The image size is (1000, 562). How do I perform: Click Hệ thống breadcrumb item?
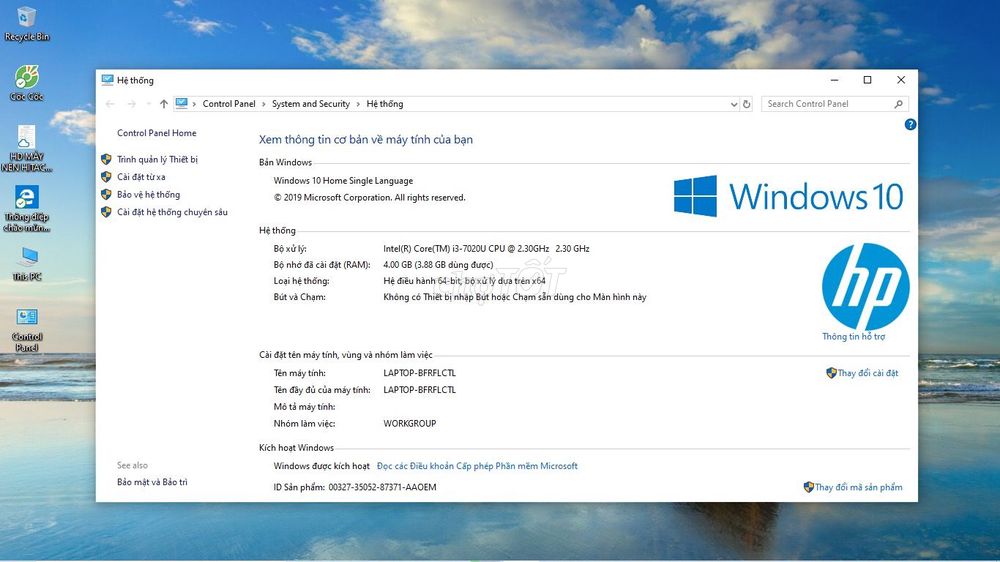[x=385, y=104]
